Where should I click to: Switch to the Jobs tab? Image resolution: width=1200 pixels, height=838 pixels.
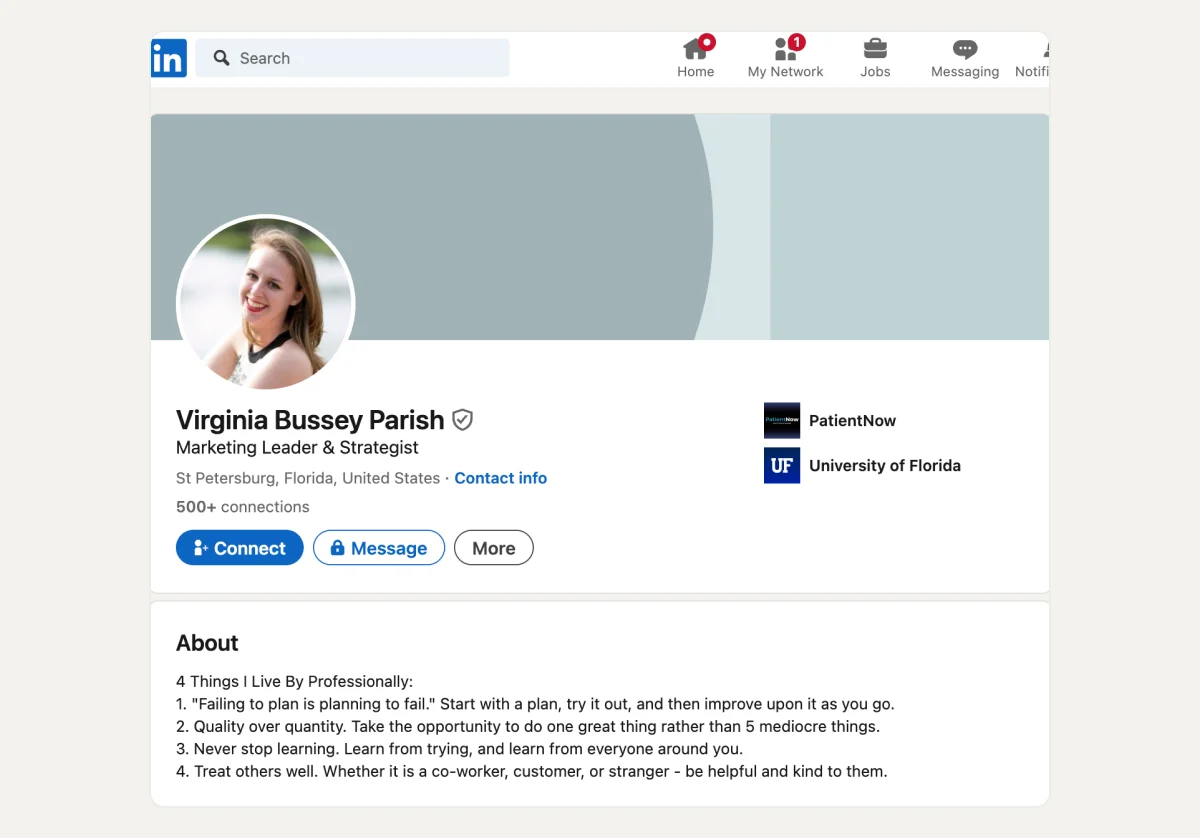pyautogui.click(x=875, y=57)
